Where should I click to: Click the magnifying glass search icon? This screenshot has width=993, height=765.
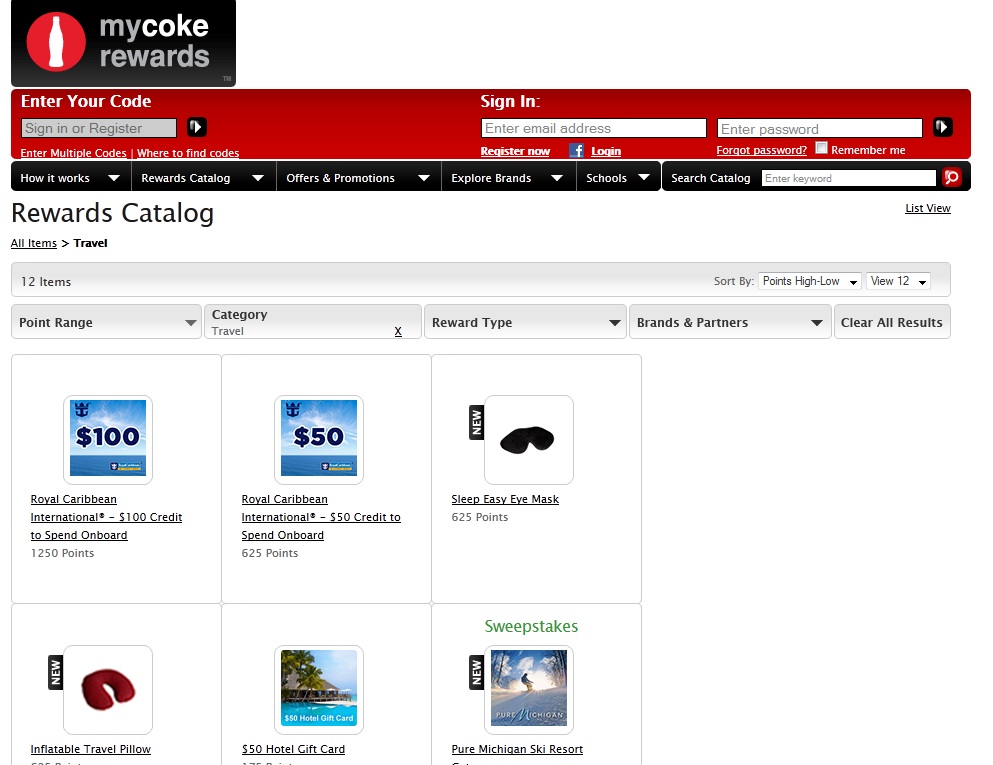(x=951, y=177)
